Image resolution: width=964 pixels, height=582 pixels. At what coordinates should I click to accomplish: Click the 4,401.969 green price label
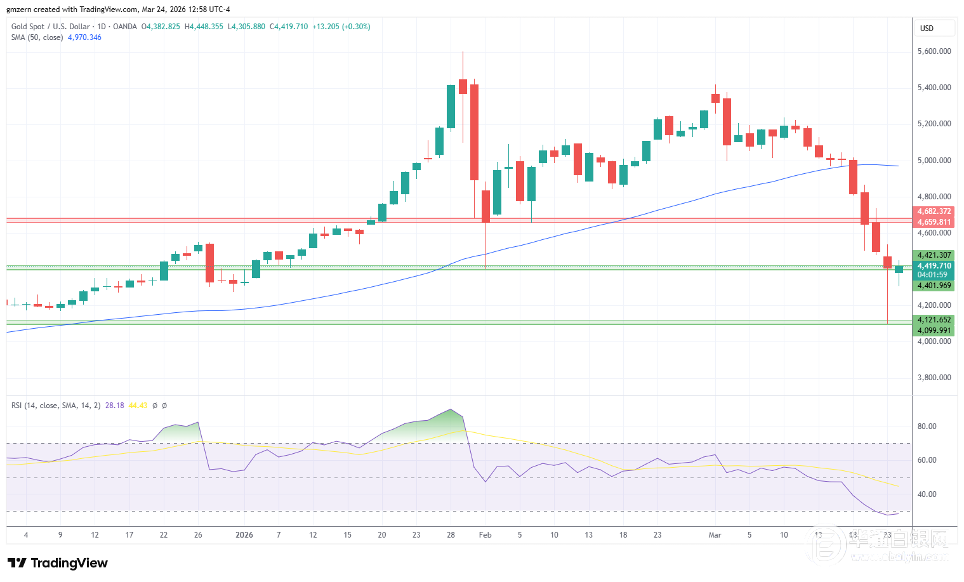click(932, 285)
